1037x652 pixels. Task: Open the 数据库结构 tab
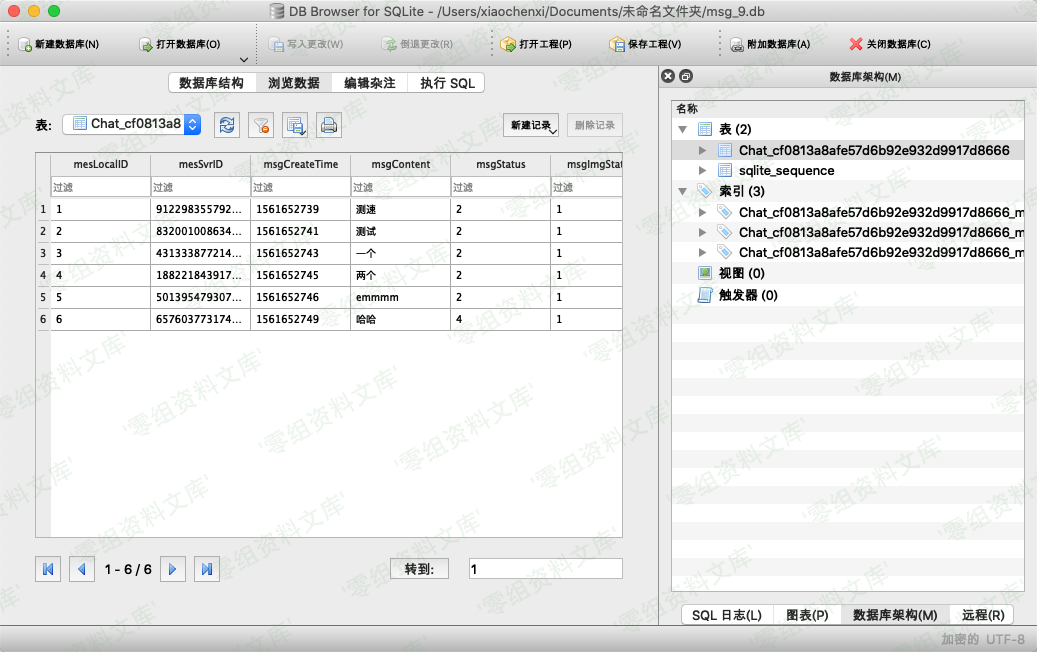point(211,83)
